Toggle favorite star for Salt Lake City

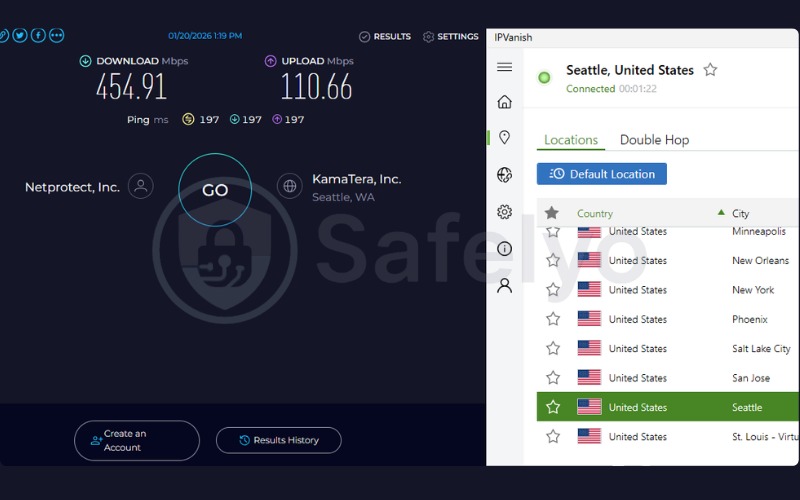553,348
